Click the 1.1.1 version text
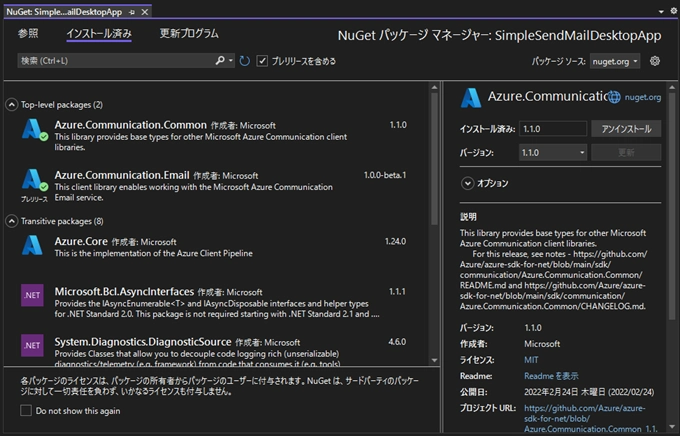This screenshot has width=680, height=436. tap(397, 292)
